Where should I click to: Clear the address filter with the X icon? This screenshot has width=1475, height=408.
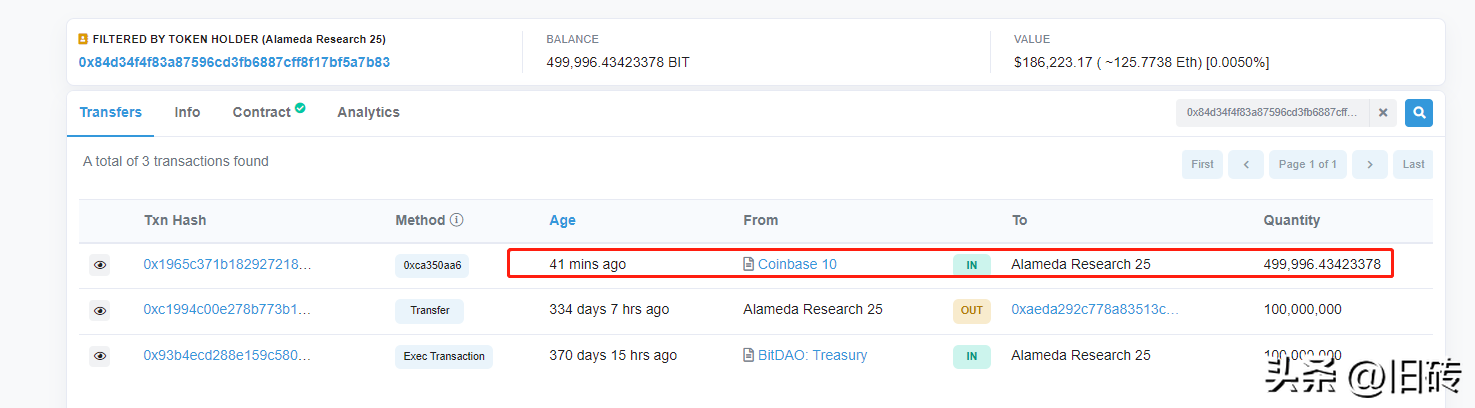coord(1383,113)
